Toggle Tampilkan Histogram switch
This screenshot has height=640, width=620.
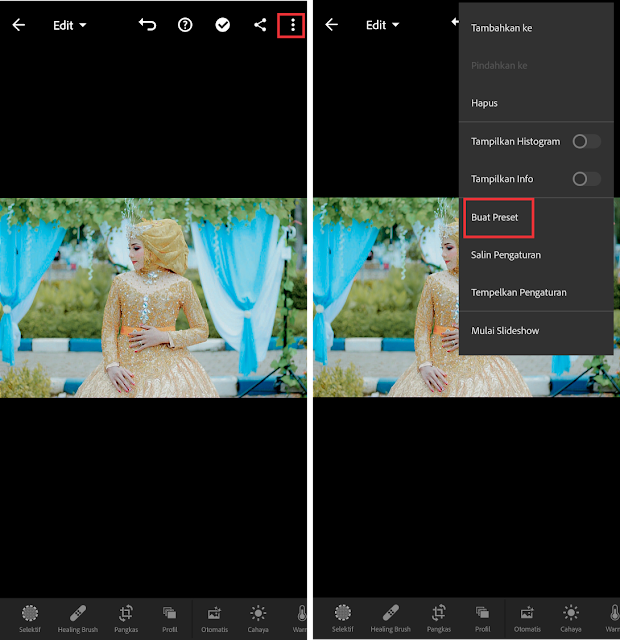coord(586,142)
